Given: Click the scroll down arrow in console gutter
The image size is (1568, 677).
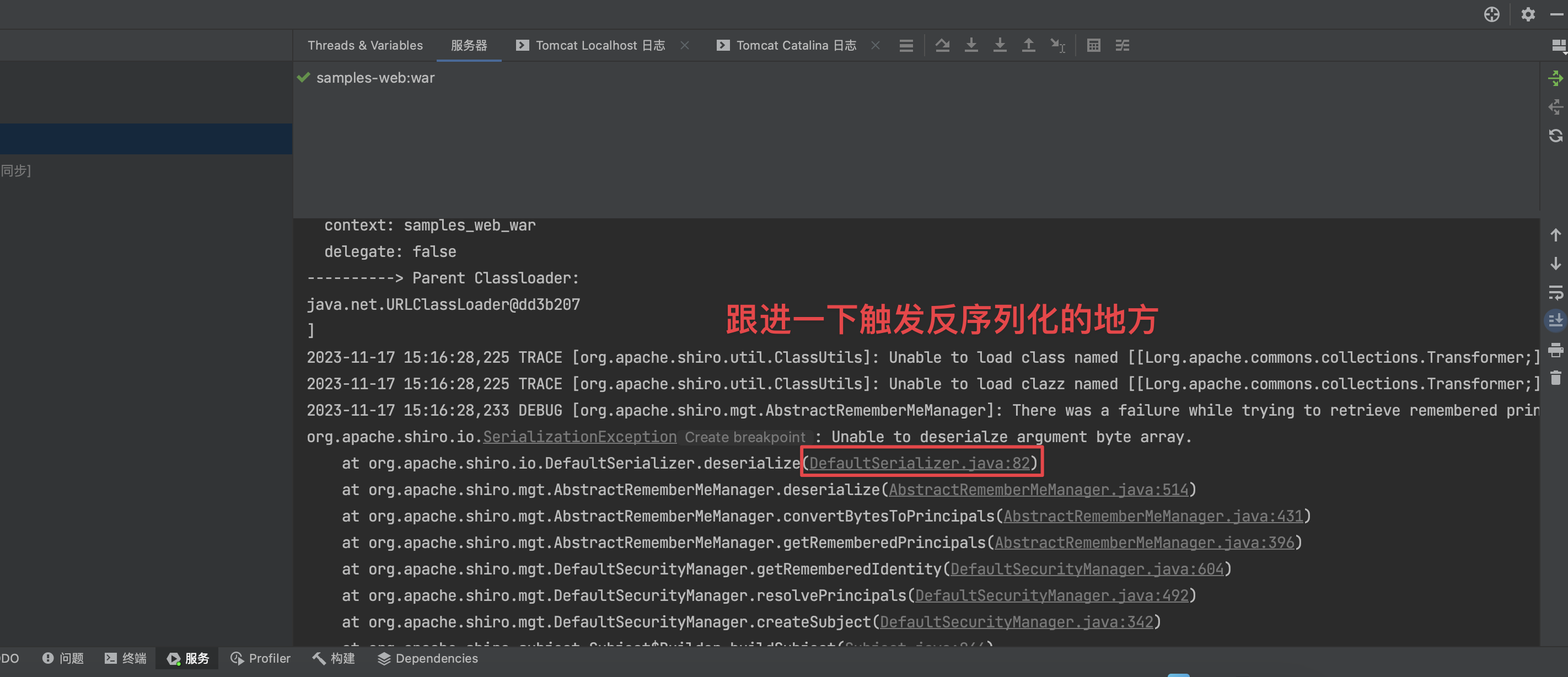Looking at the screenshot, I should tap(1556, 264).
